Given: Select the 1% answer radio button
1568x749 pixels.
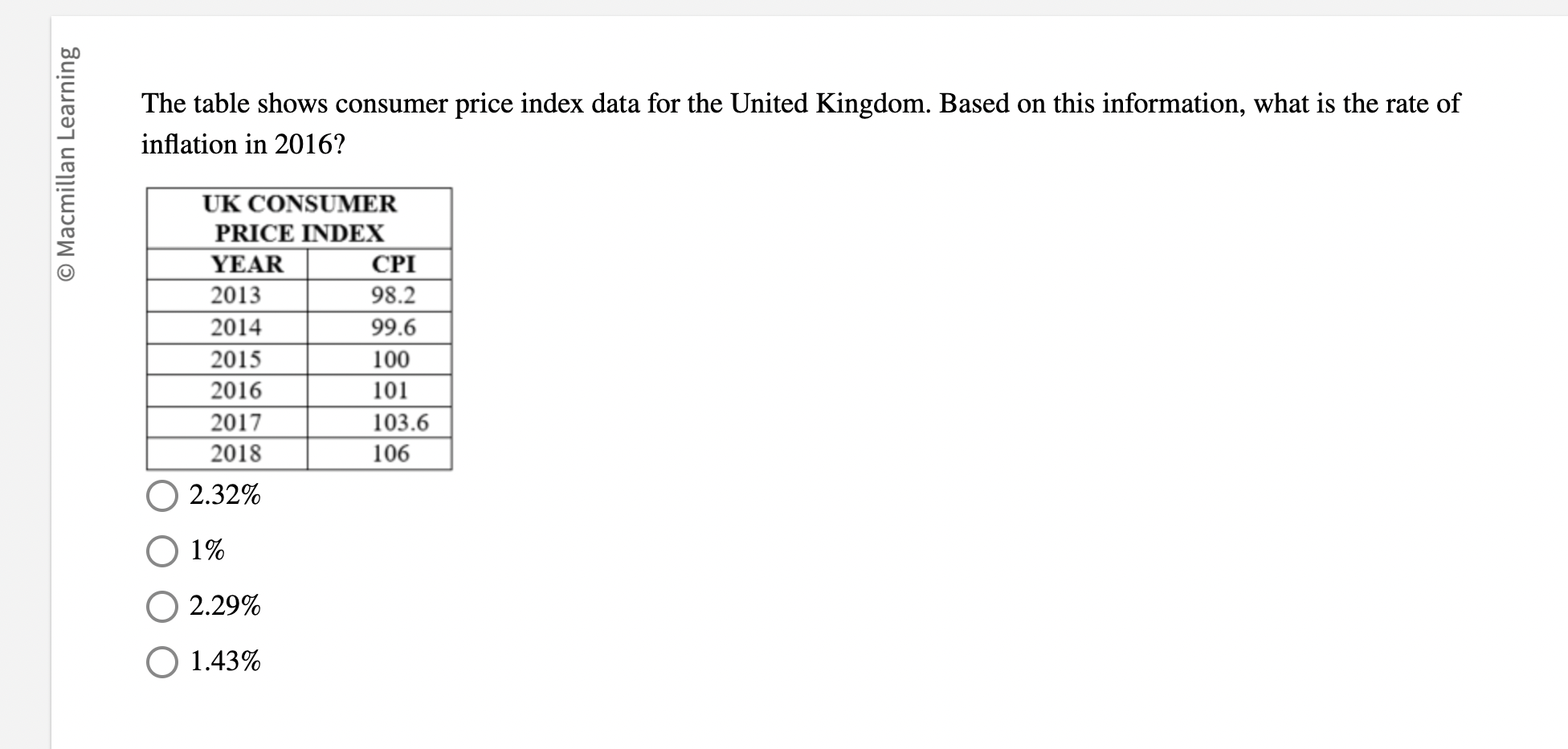Looking at the screenshot, I should coord(161,552).
